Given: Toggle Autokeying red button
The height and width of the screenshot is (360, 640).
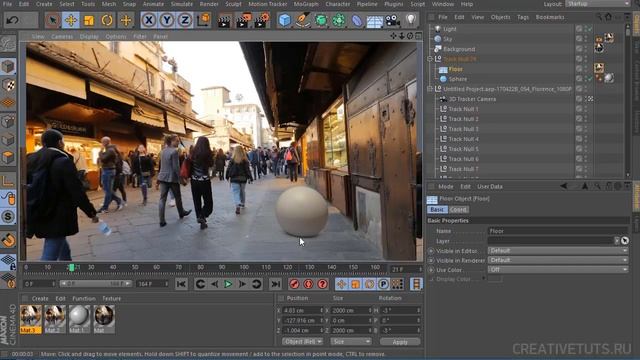Looking at the screenshot, I should click(x=308, y=284).
